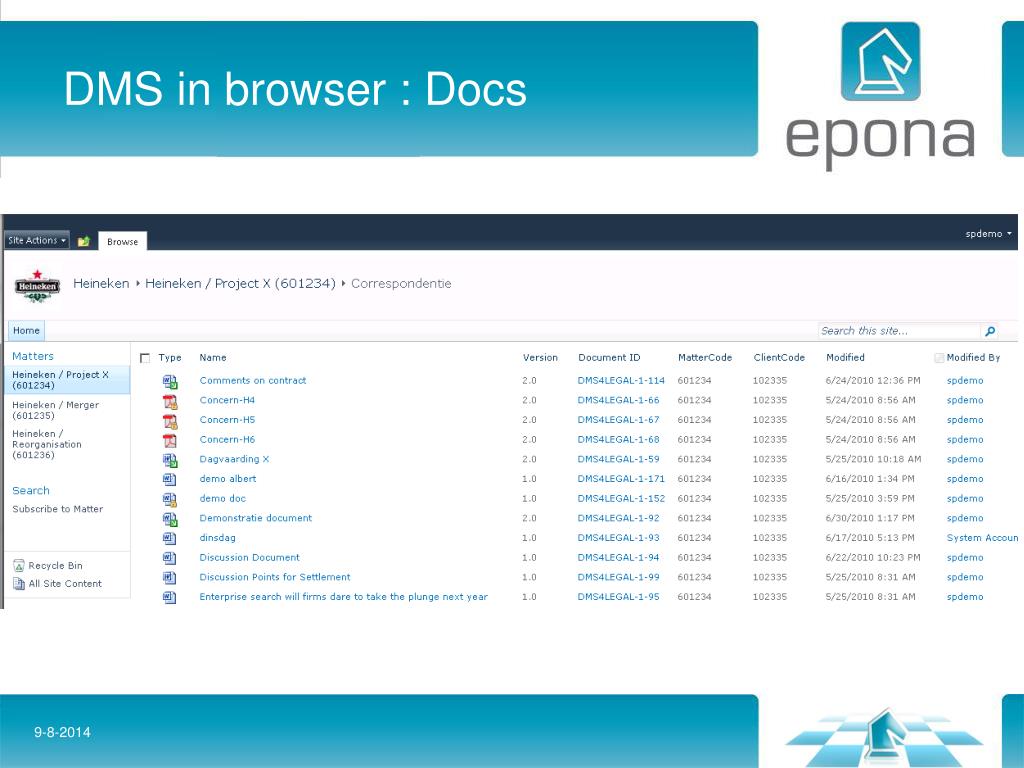Click the 6/24/2010 12:36 PM modified date

[x=873, y=381]
